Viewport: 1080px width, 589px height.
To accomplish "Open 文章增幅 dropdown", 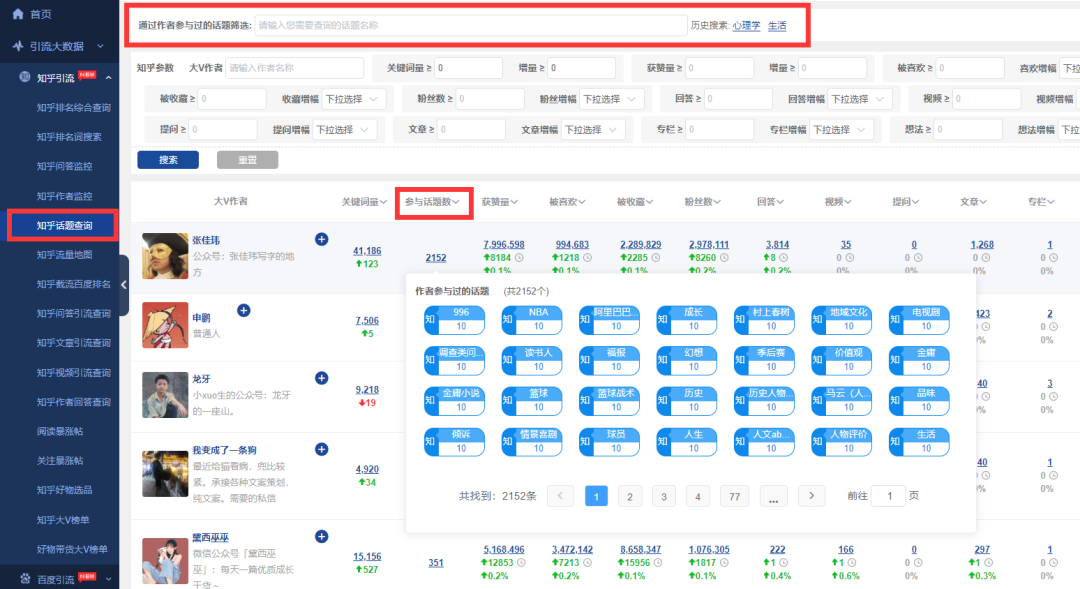I will tap(592, 130).
